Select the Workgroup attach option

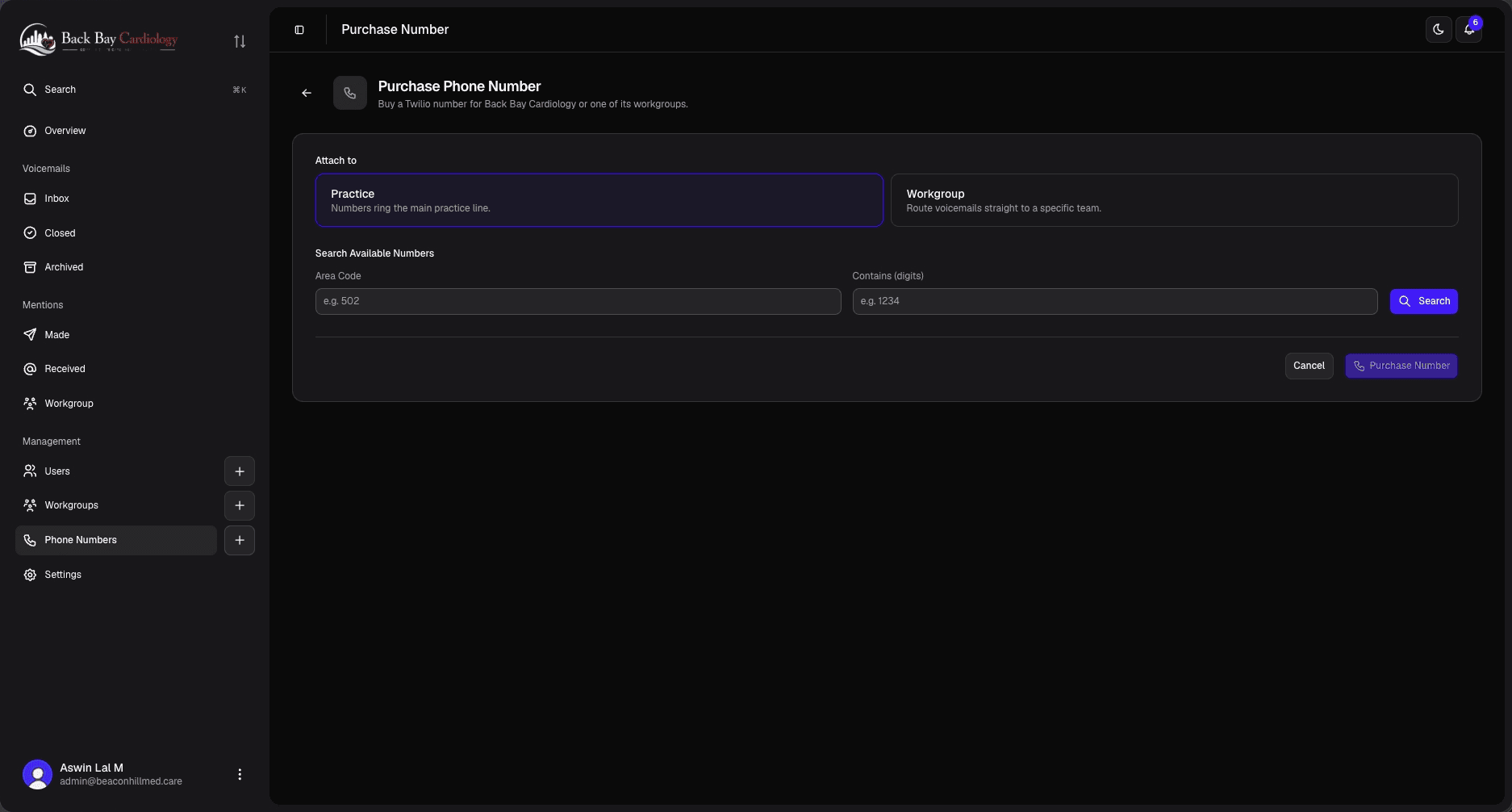(1174, 200)
